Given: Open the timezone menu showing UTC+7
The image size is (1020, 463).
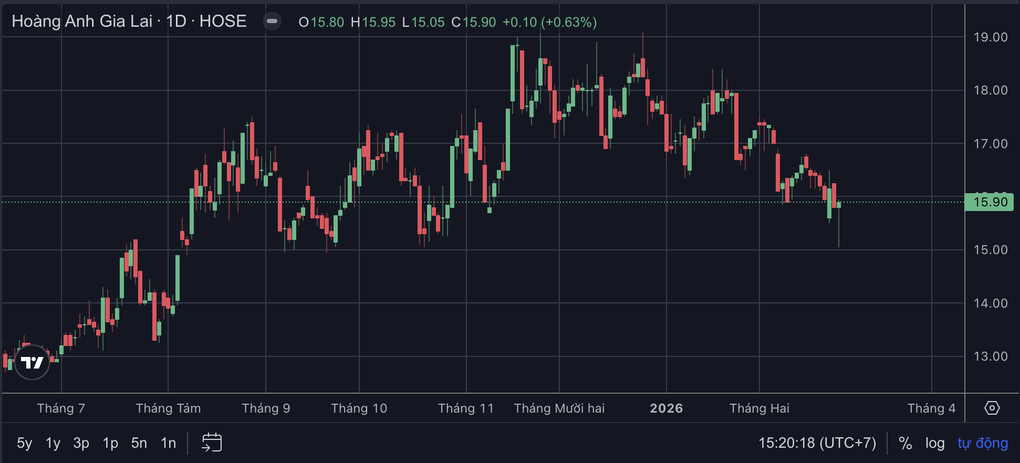Looking at the screenshot, I should (x=817, y=442).
